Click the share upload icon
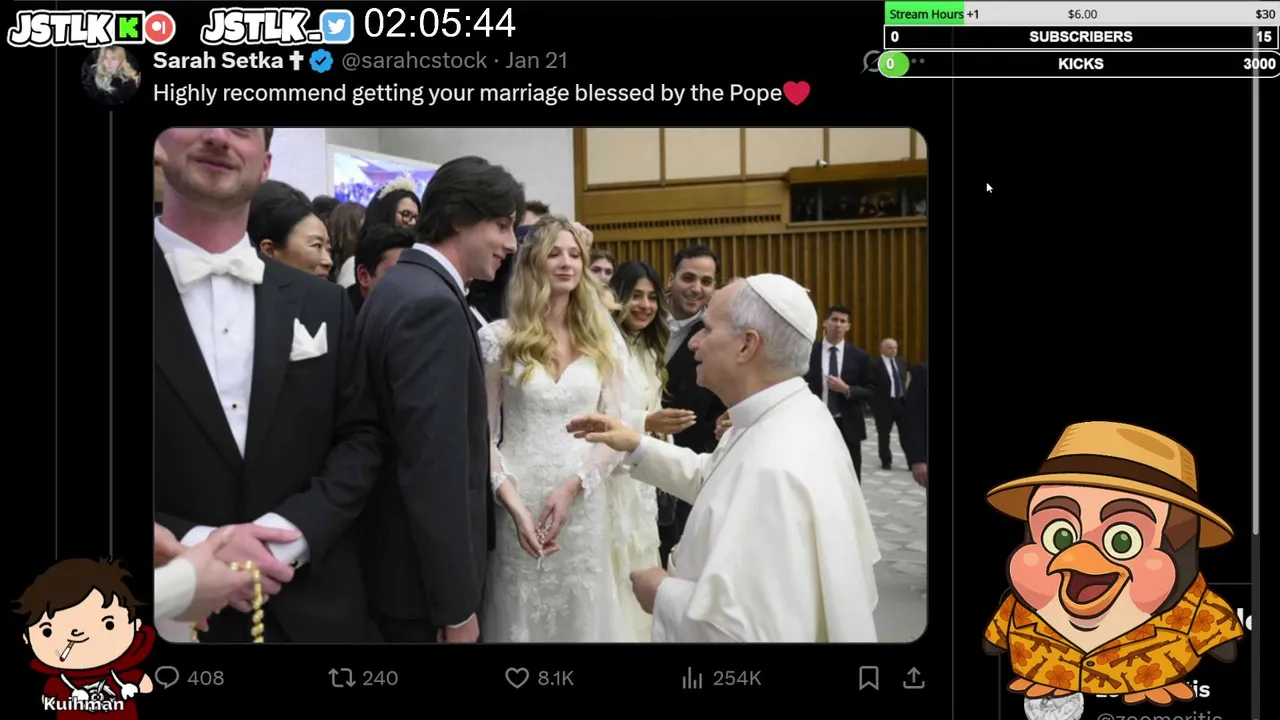Viewport: 1280px width, 720px height. point(914,678)
